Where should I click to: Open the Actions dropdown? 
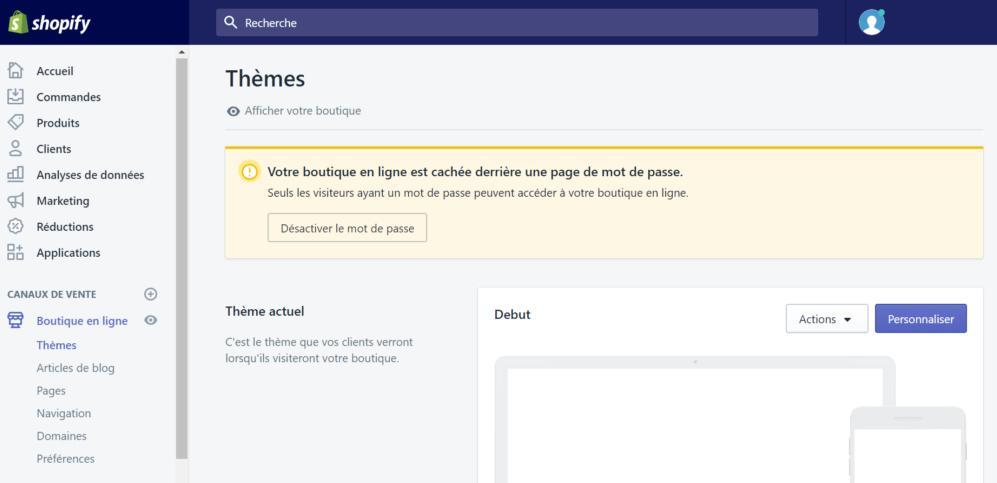coord(826,319)
